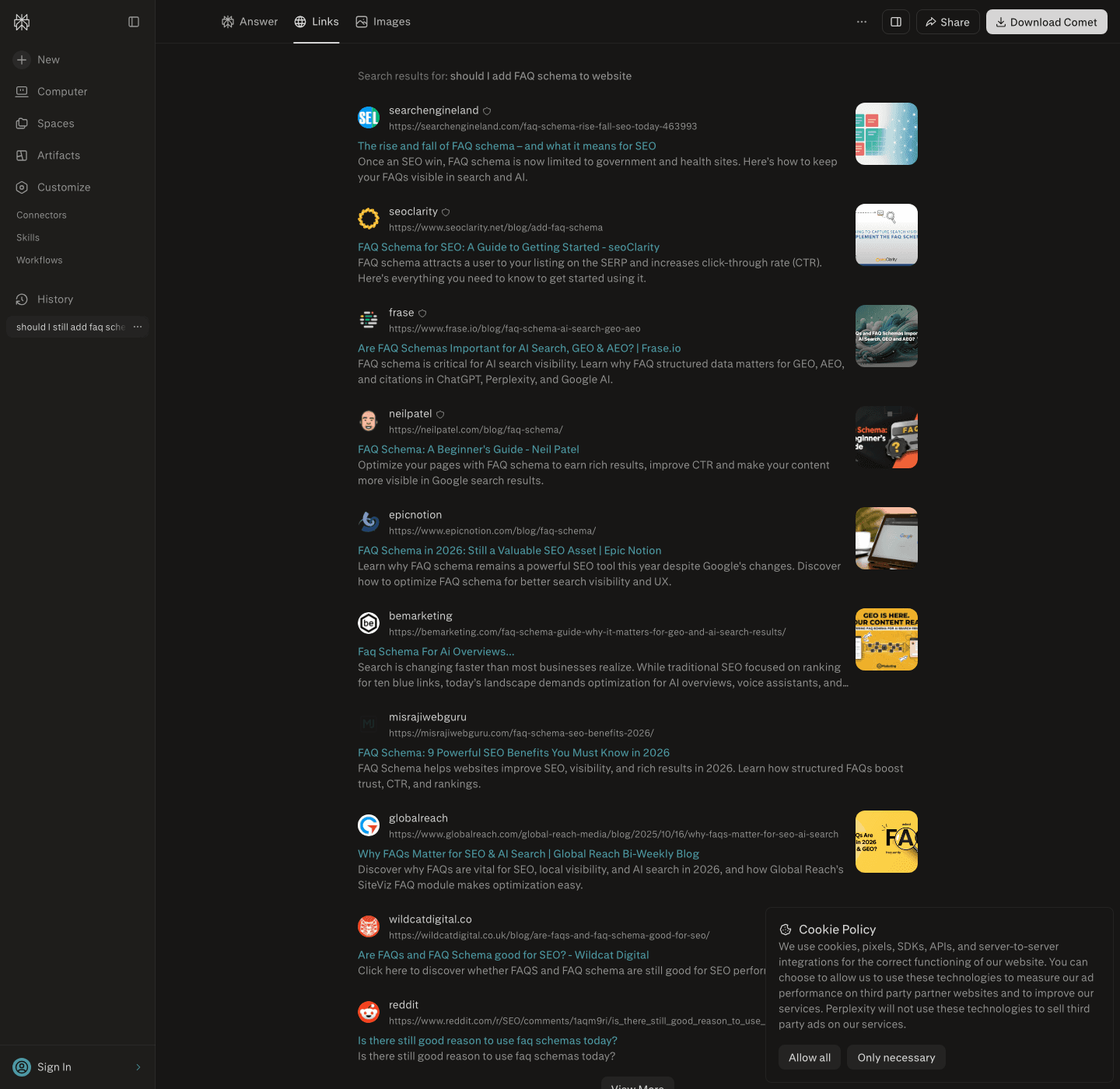Click the neilpatel avatar icon

click(369, 421)
